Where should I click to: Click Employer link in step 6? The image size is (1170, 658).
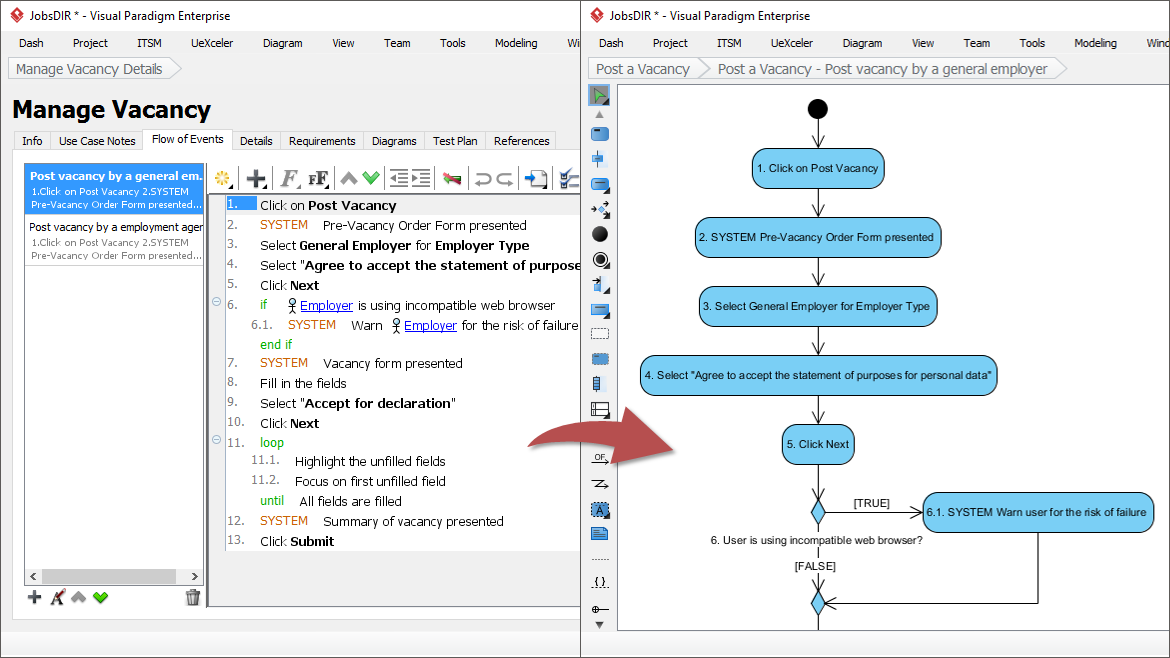(326, 306)
